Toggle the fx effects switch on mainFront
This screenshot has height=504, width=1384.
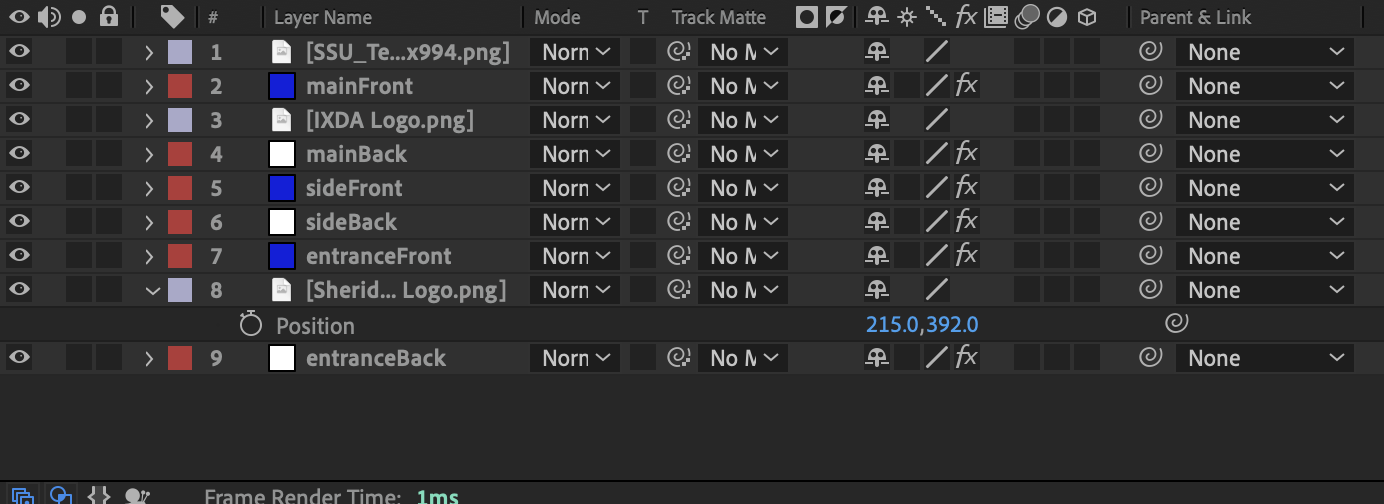coord(966,86)
